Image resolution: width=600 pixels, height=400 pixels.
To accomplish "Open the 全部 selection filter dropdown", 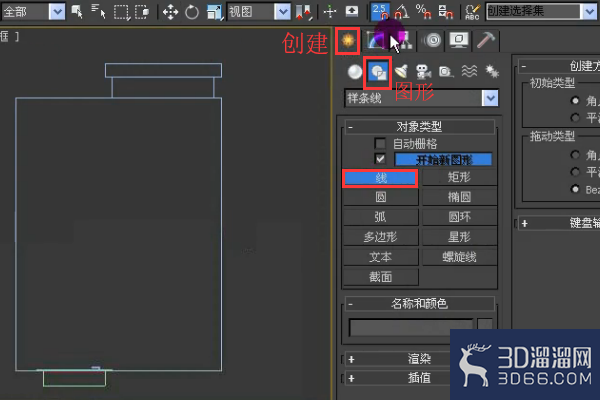I will click(57, 12).
